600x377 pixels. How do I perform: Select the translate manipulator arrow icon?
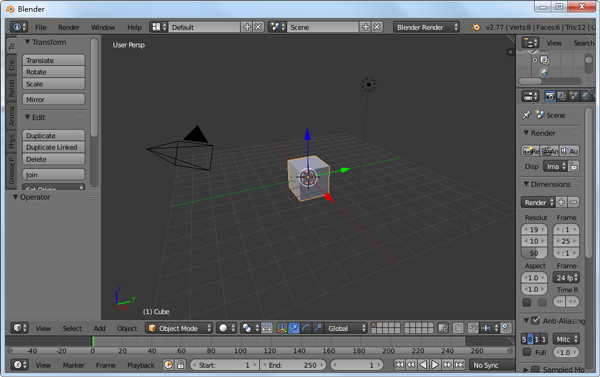pos(294,328)
